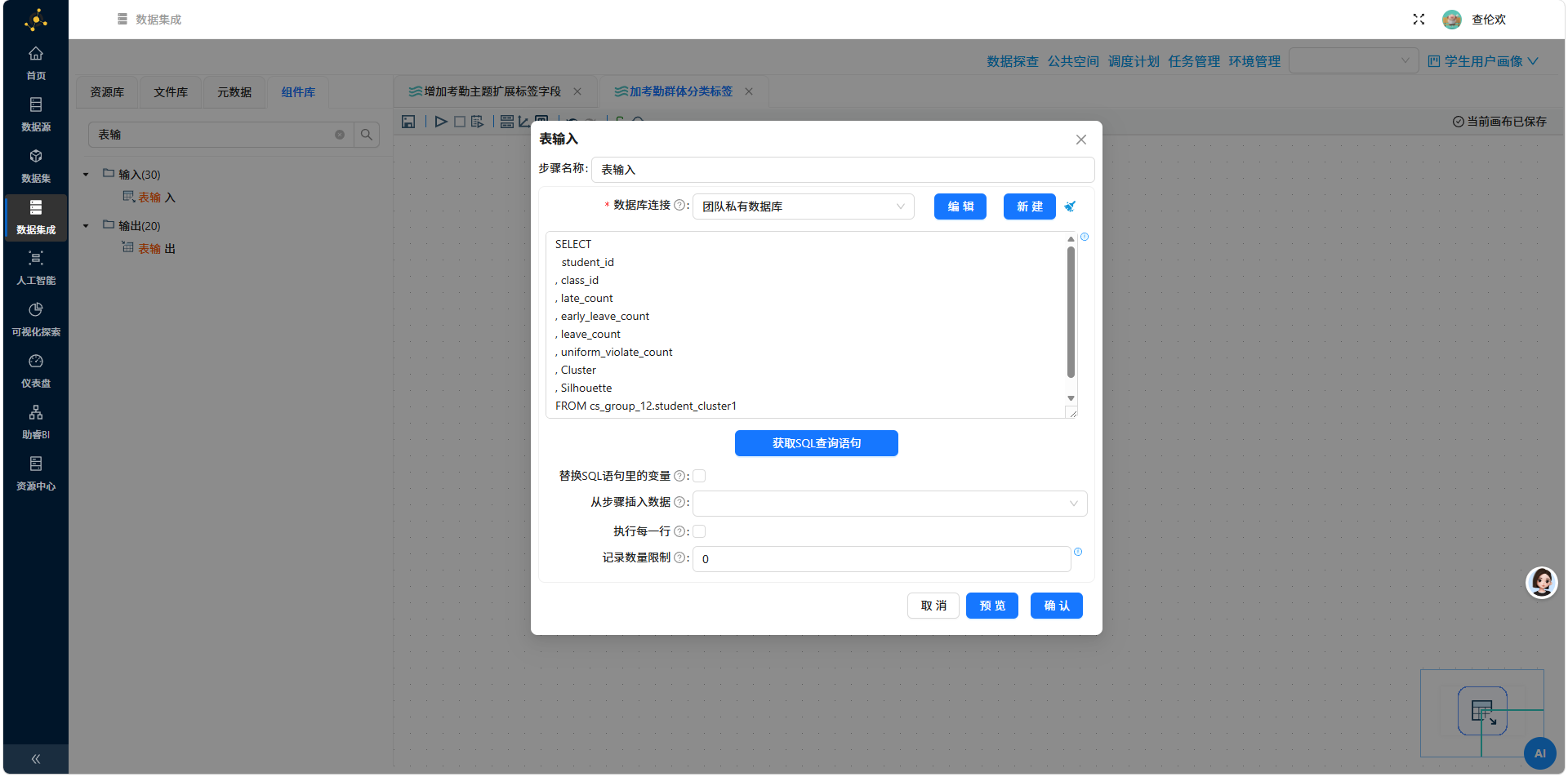This screenshot has height=777, width=1568.
Task: Open 资源中心 in the sidebar
Action: 36,474
